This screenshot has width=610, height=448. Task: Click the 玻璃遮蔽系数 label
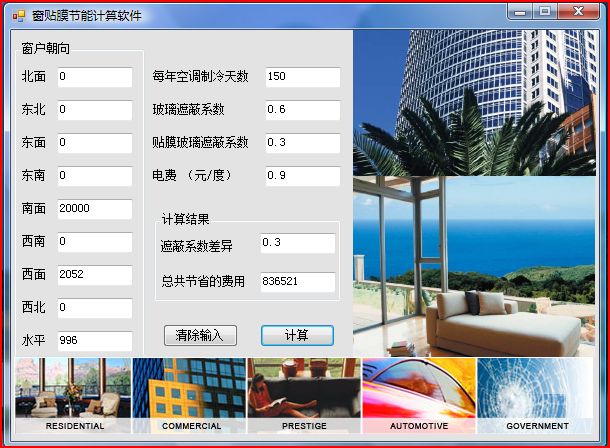188,109
